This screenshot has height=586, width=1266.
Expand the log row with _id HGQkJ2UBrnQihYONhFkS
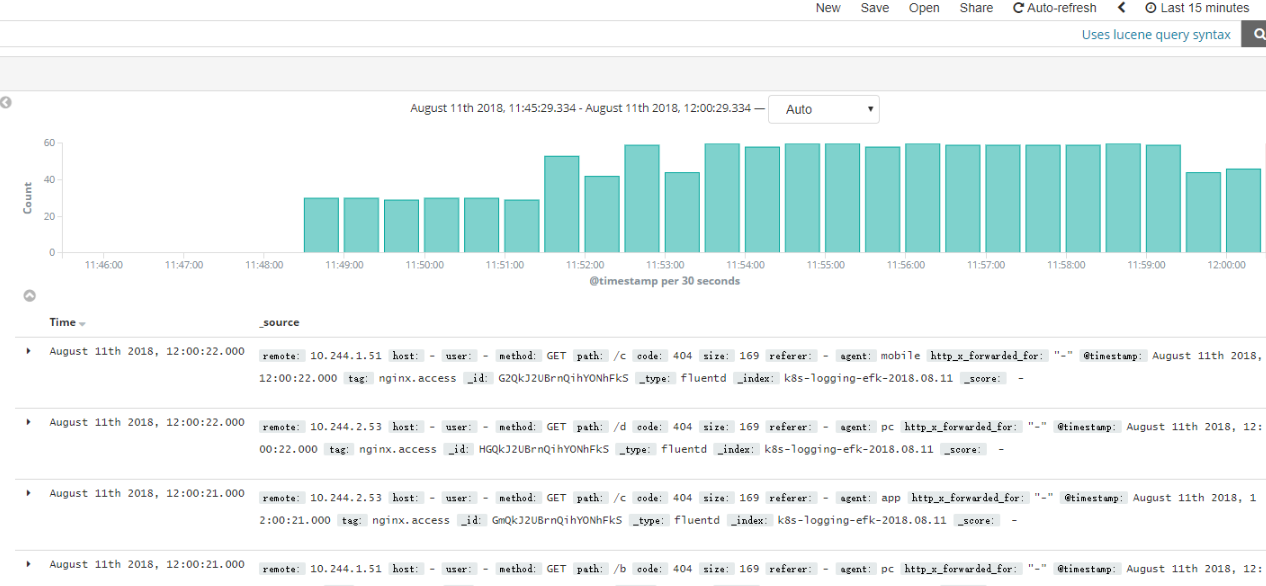[x=29, y=422]
